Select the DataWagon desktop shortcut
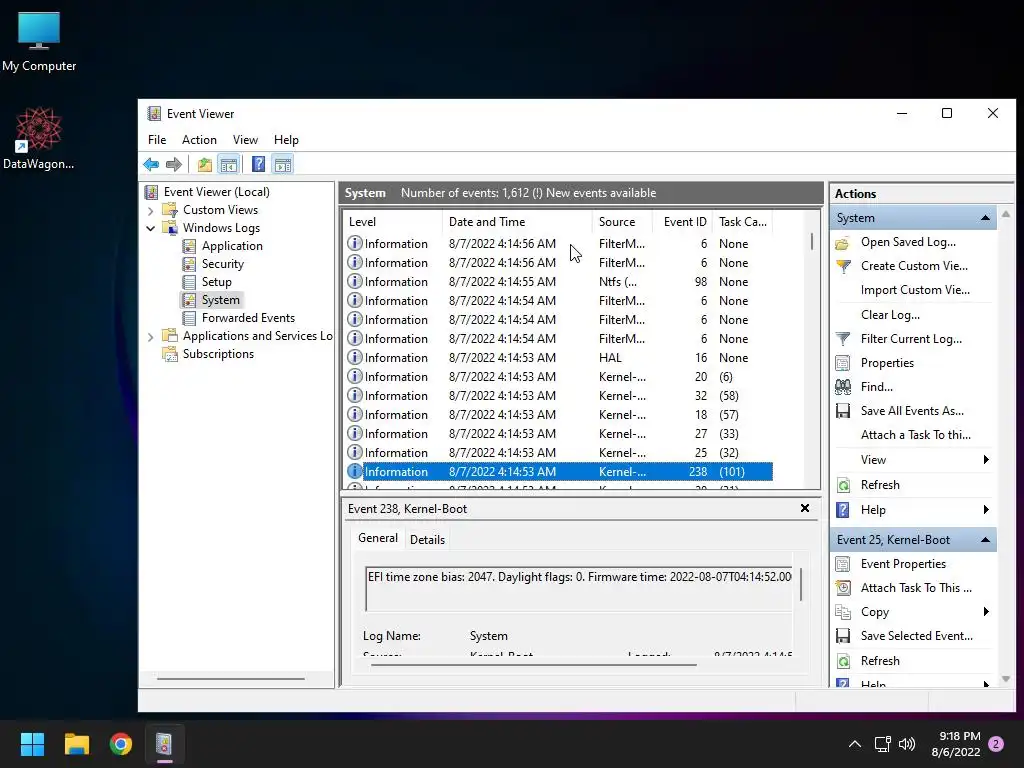The height and width of the screenshot is (768, 1024). coord(39,139)
